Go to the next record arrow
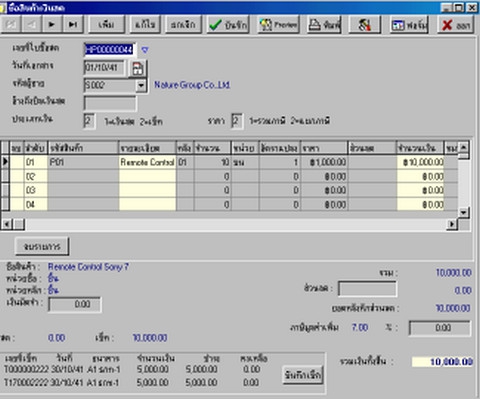The height and width of the screenshot is (399, 480). [52, 25]
